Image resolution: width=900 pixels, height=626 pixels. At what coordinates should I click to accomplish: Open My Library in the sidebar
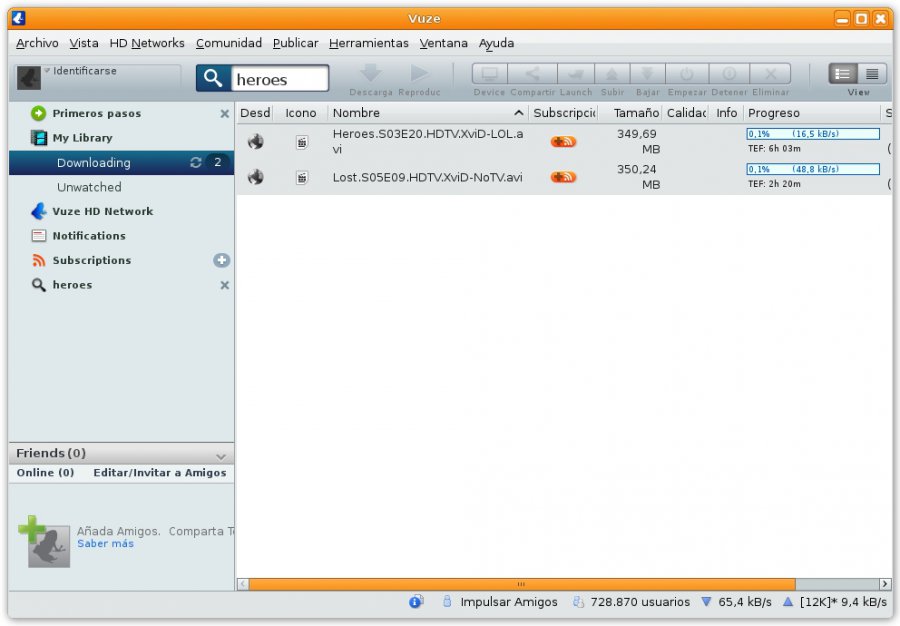(x=82, y=138)
